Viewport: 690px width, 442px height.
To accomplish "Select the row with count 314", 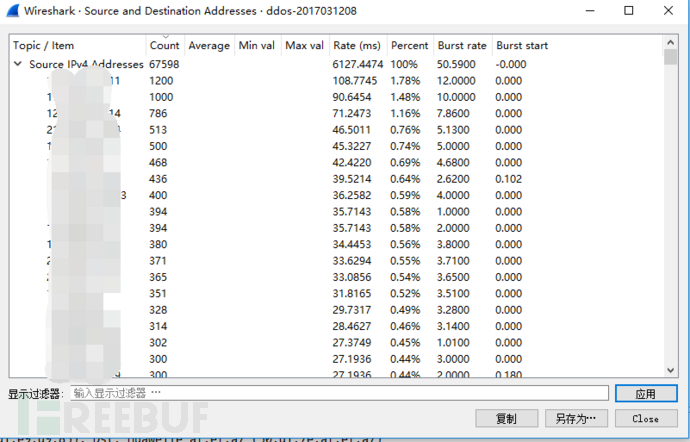I will [x=336, y=326].
